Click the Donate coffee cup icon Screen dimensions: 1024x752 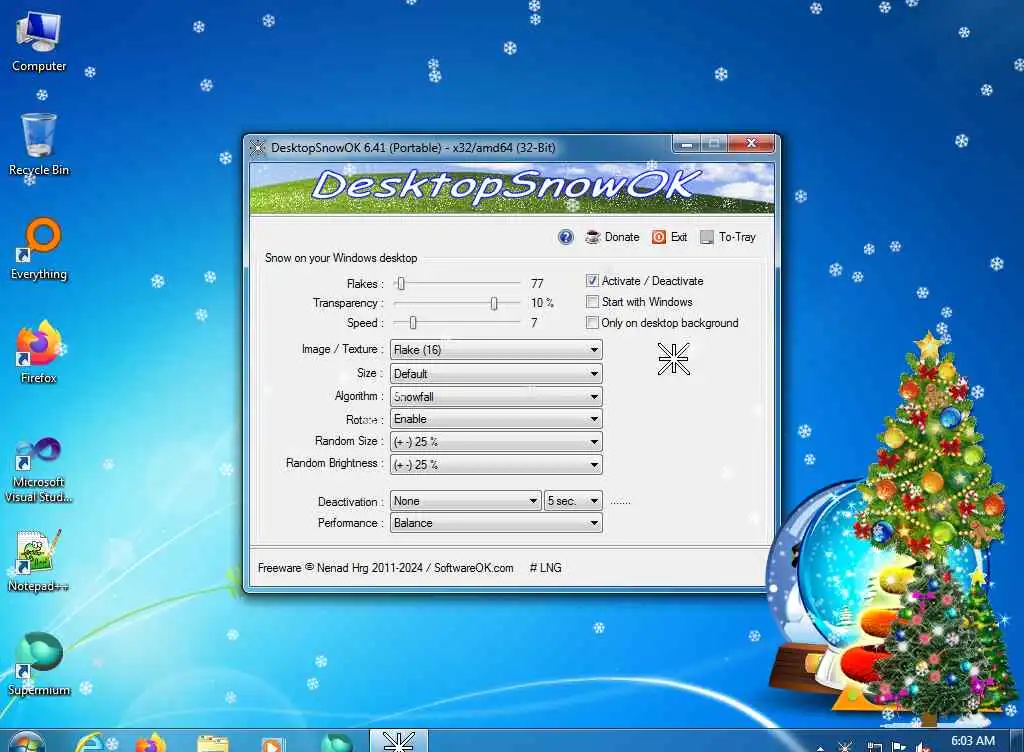pyautogui.click(x=592, y=237)
